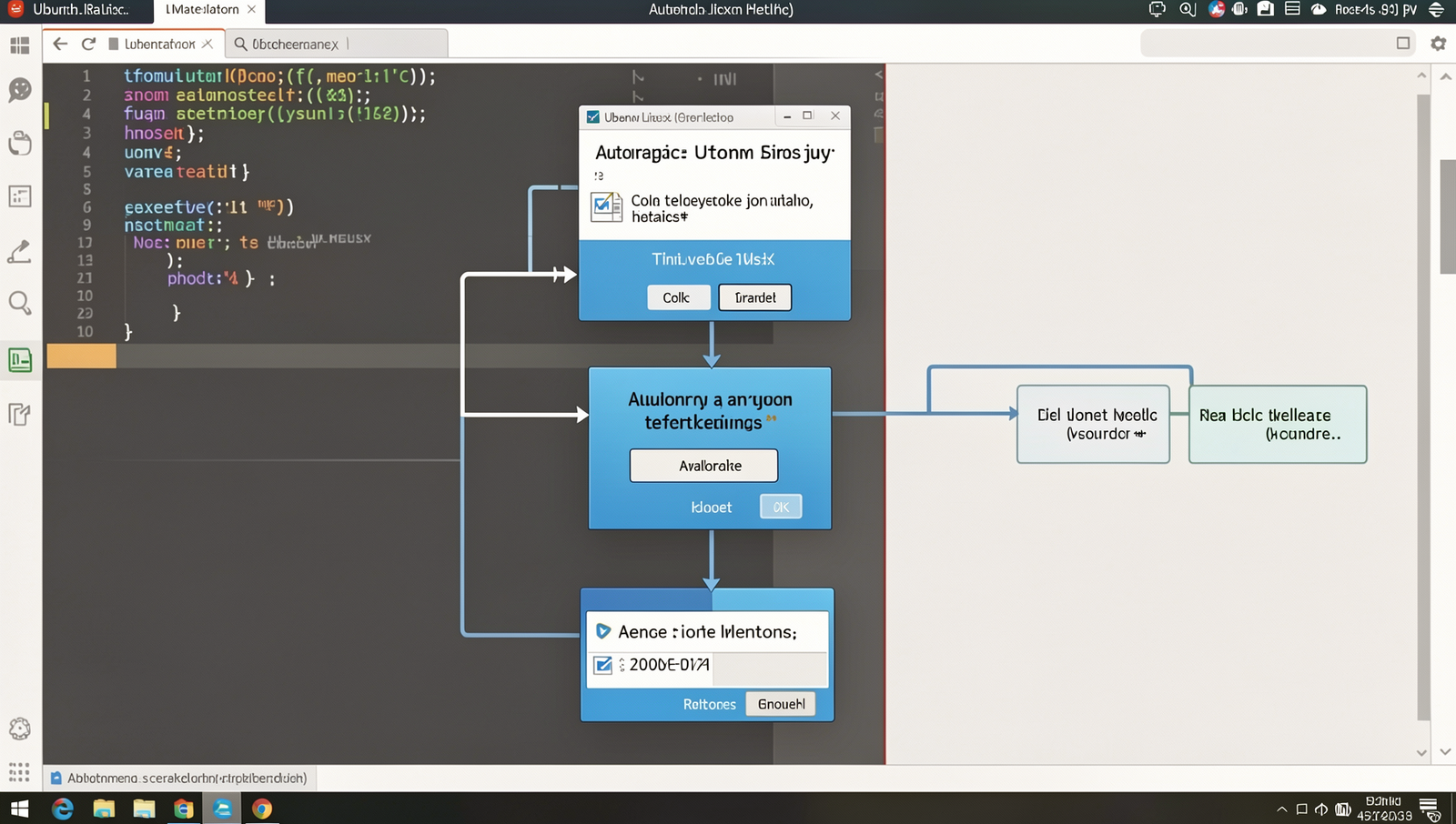Close the Lubentafnon file tab
Viewport: 1456px width, 824px height.
207,44
